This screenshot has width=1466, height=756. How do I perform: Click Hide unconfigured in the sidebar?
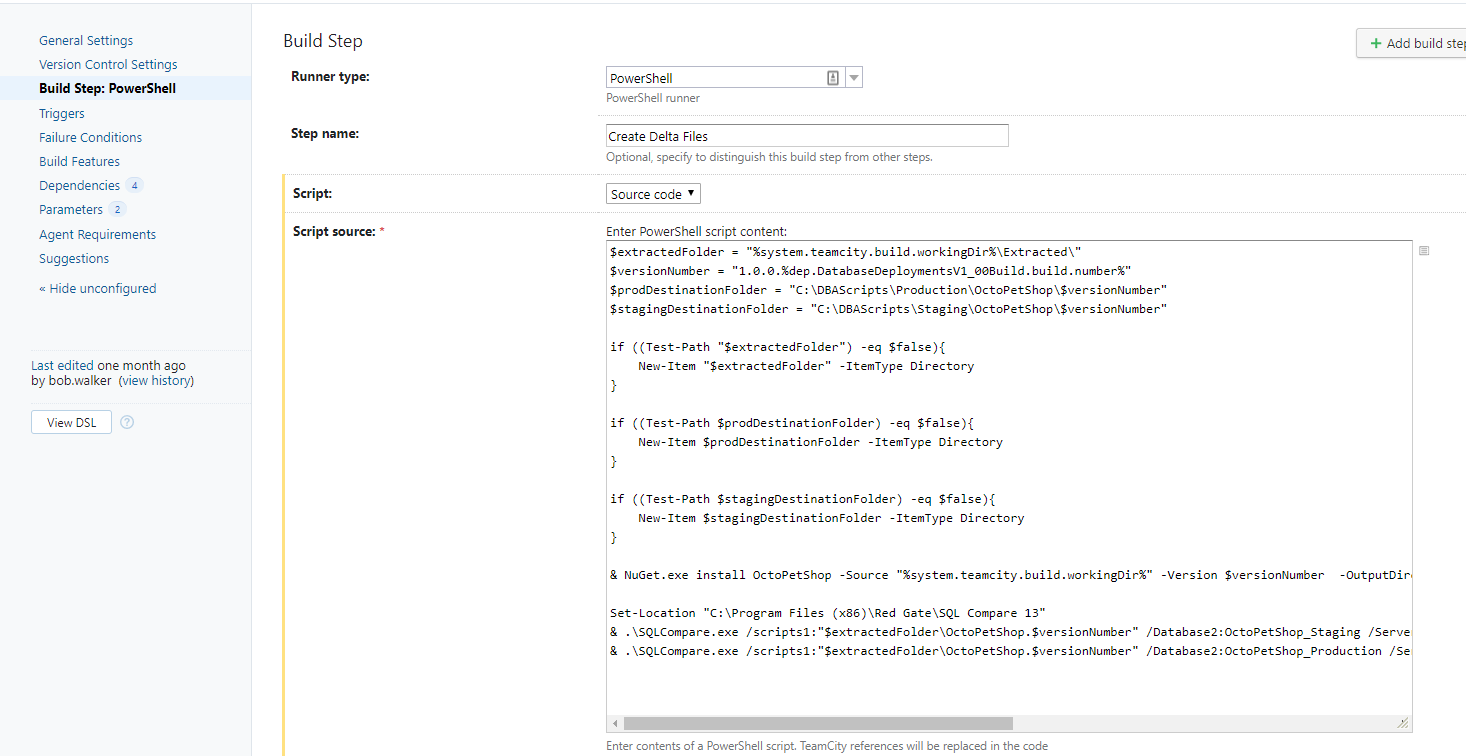[98, 288]
